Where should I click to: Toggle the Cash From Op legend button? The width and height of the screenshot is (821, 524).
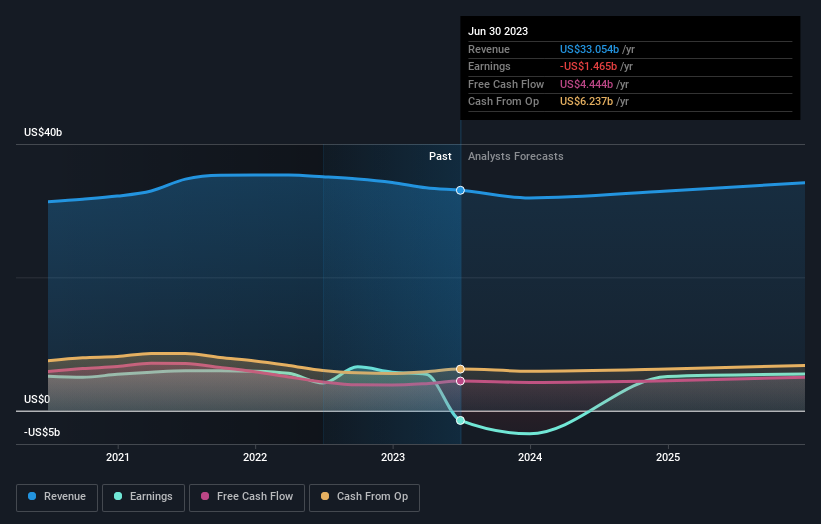364,497
